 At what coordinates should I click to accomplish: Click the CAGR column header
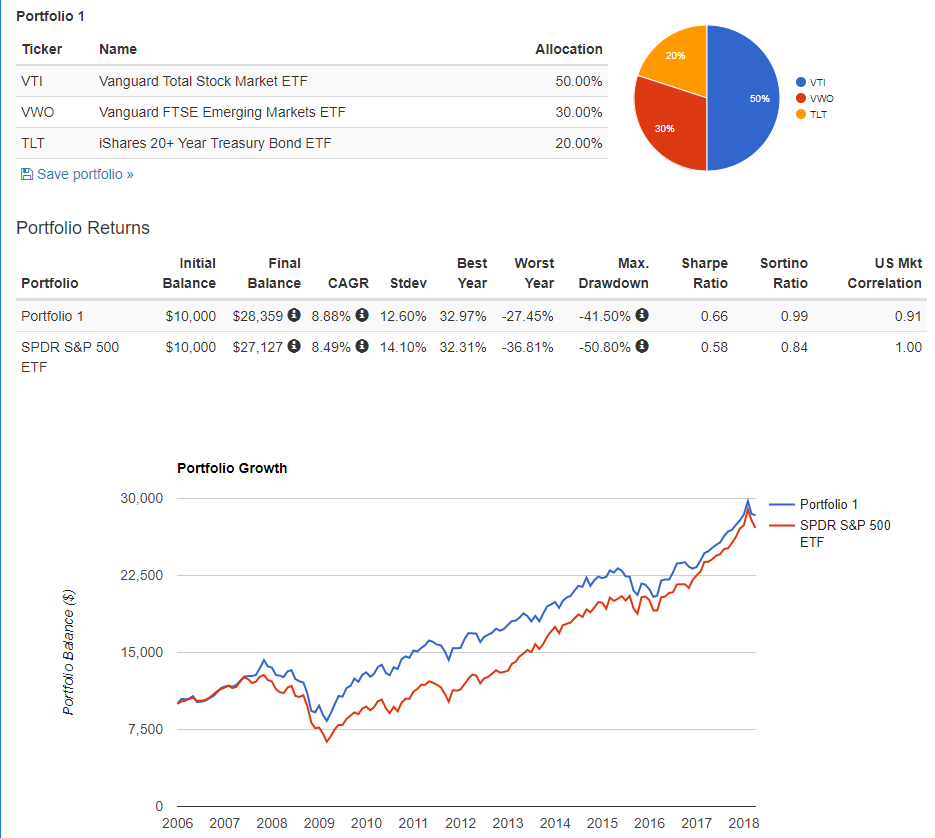(348, 283)
